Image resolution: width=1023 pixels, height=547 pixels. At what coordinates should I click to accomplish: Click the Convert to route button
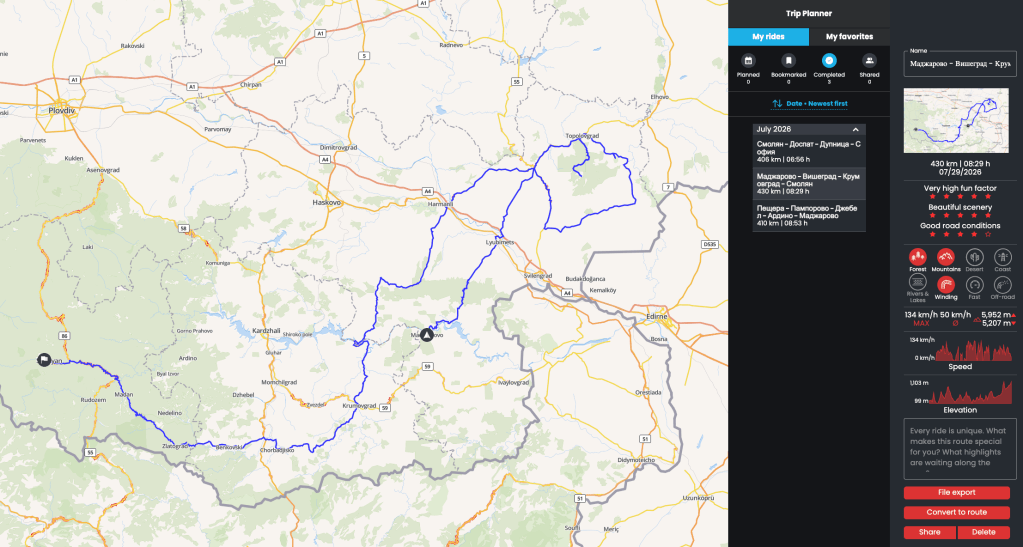tap(956, 512)
